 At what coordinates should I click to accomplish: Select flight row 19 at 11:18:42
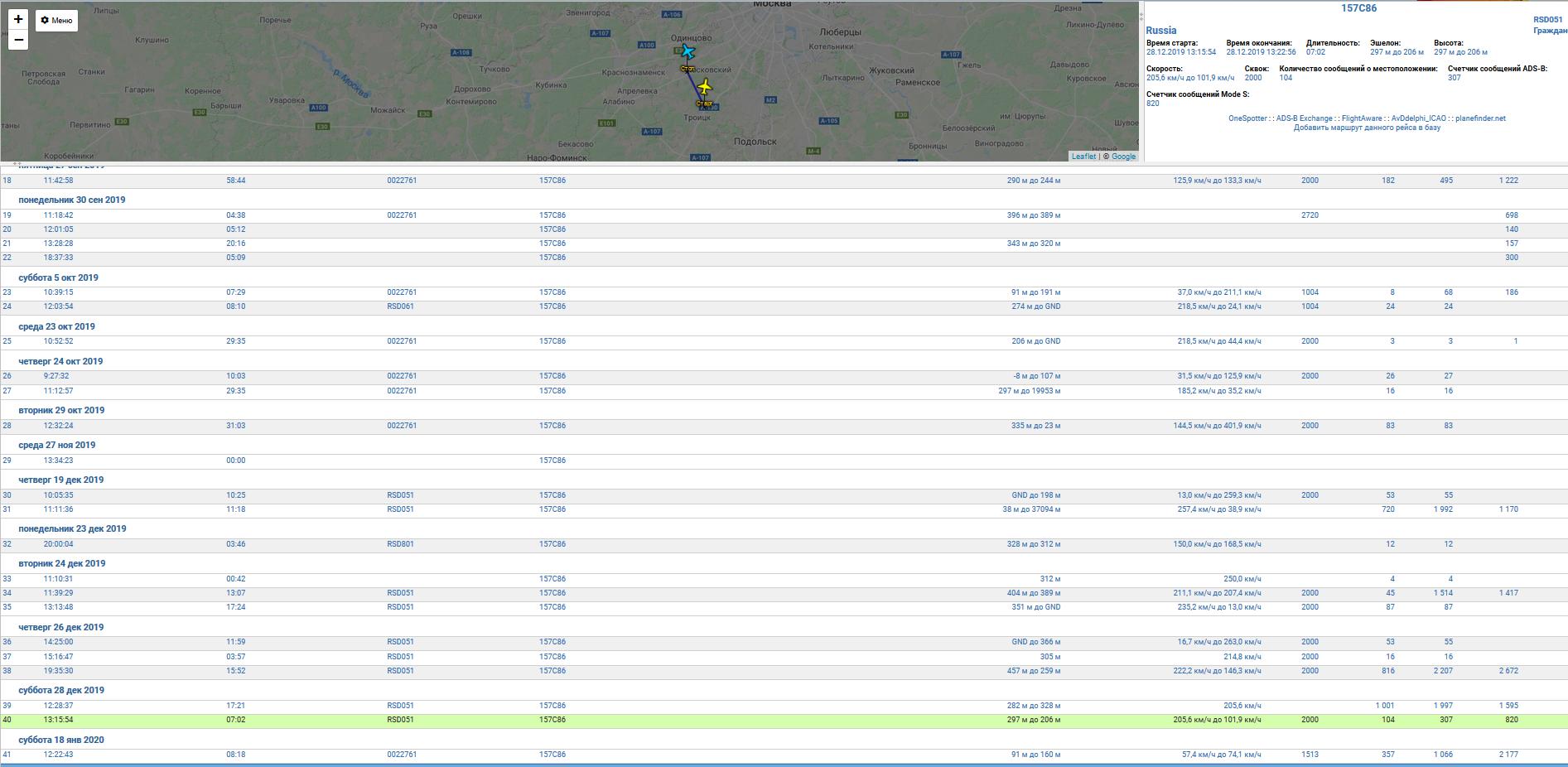pyautogui.click(x=784, y=215)
